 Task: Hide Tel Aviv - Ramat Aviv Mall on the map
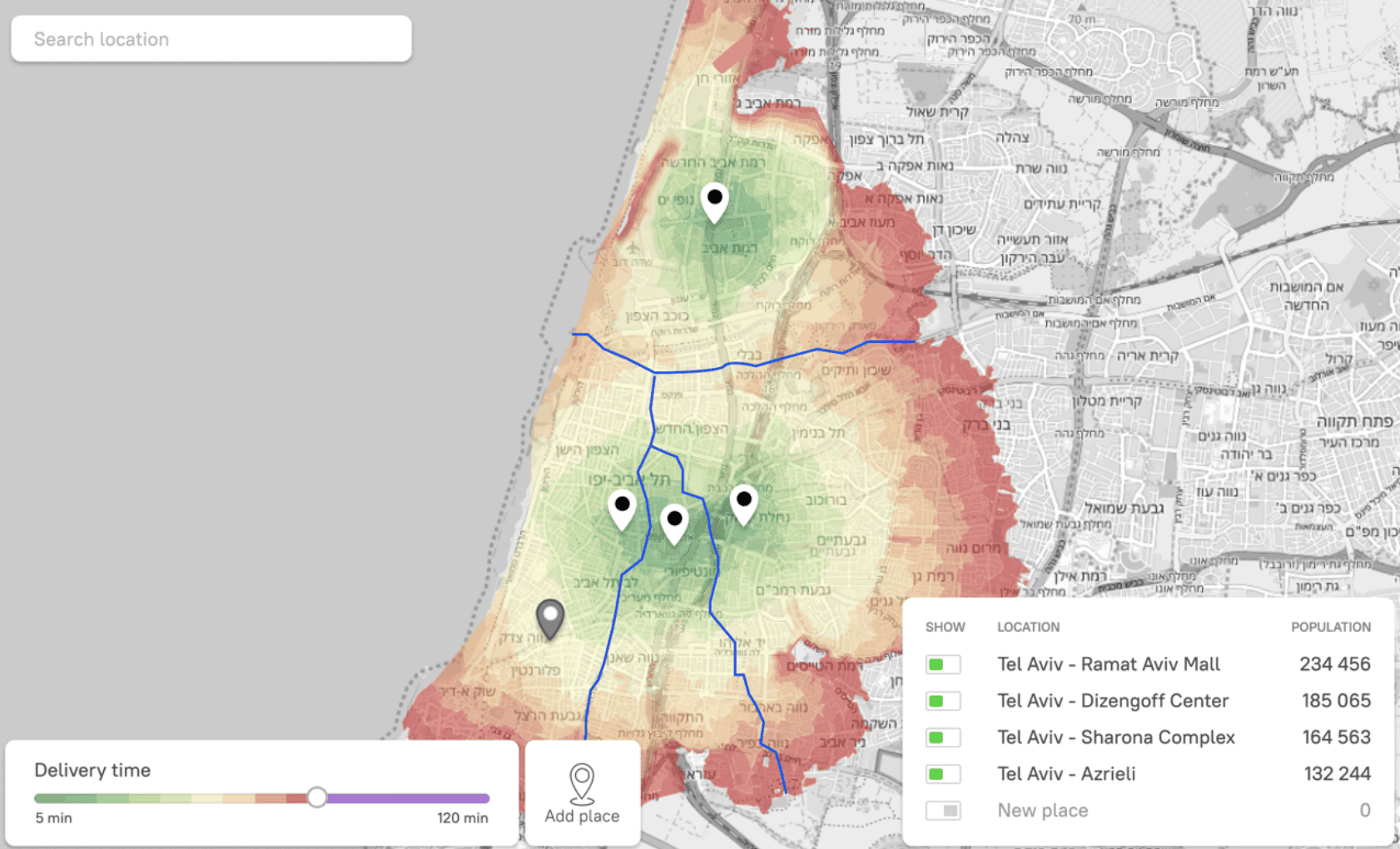[x=942, y=664]
